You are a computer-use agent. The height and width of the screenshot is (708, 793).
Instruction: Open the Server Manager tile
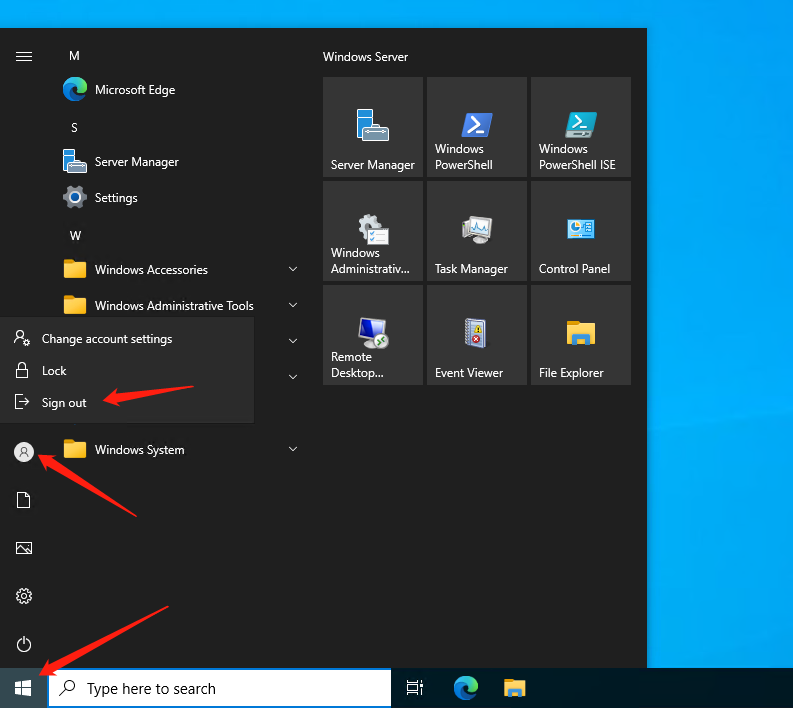click(373, 127)
